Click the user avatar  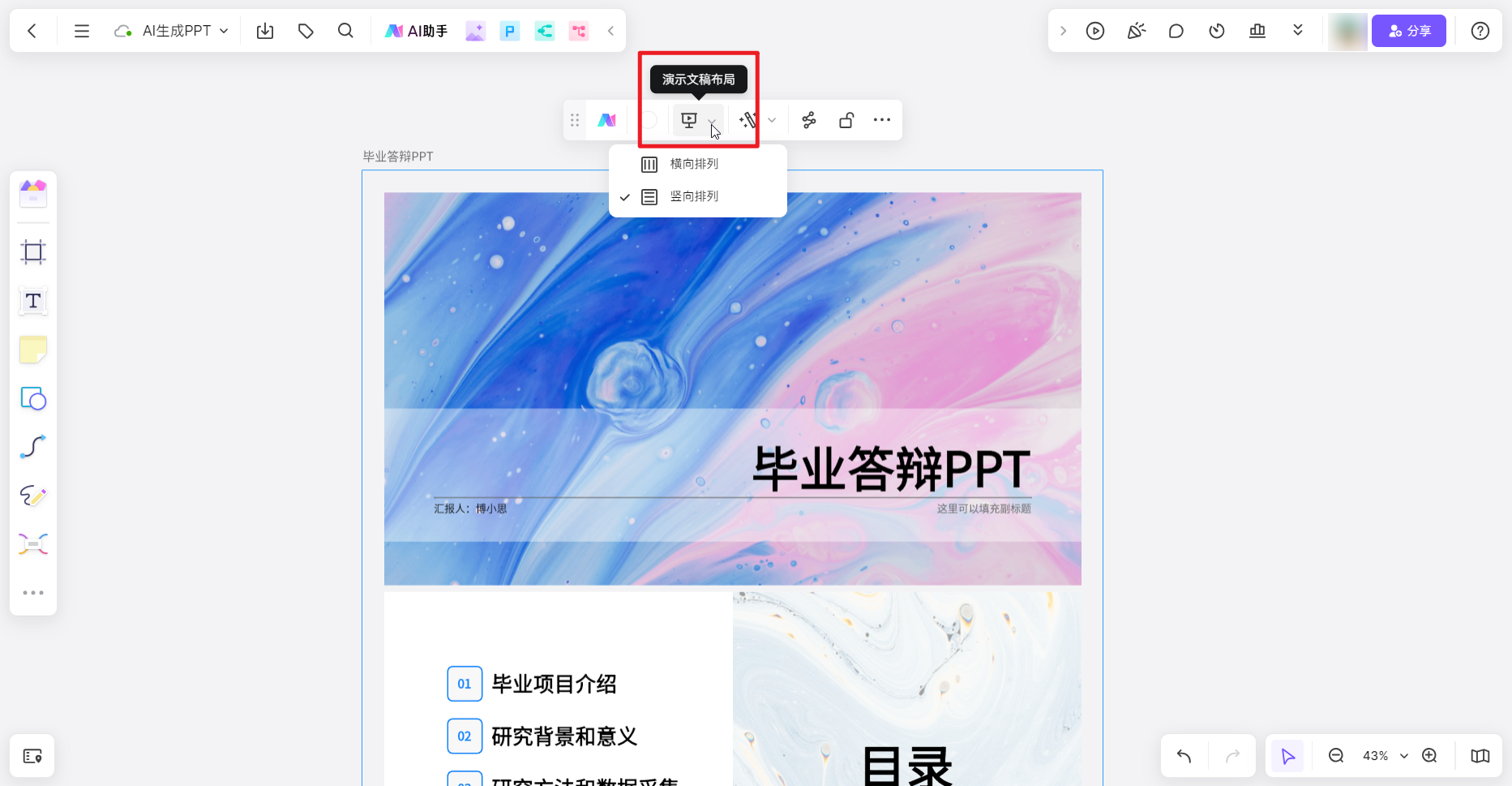(x=1347, y=32)
